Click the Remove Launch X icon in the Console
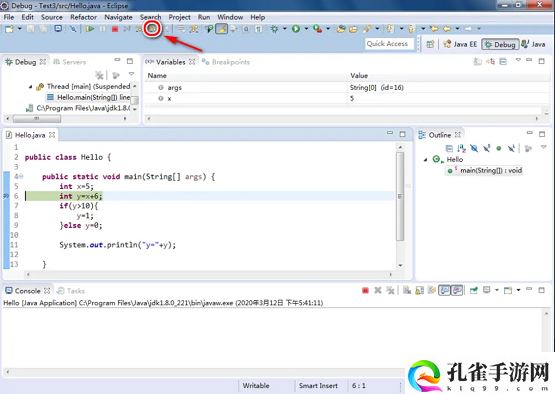This screenshot has width=555, height=394. (x=378, y=291)
